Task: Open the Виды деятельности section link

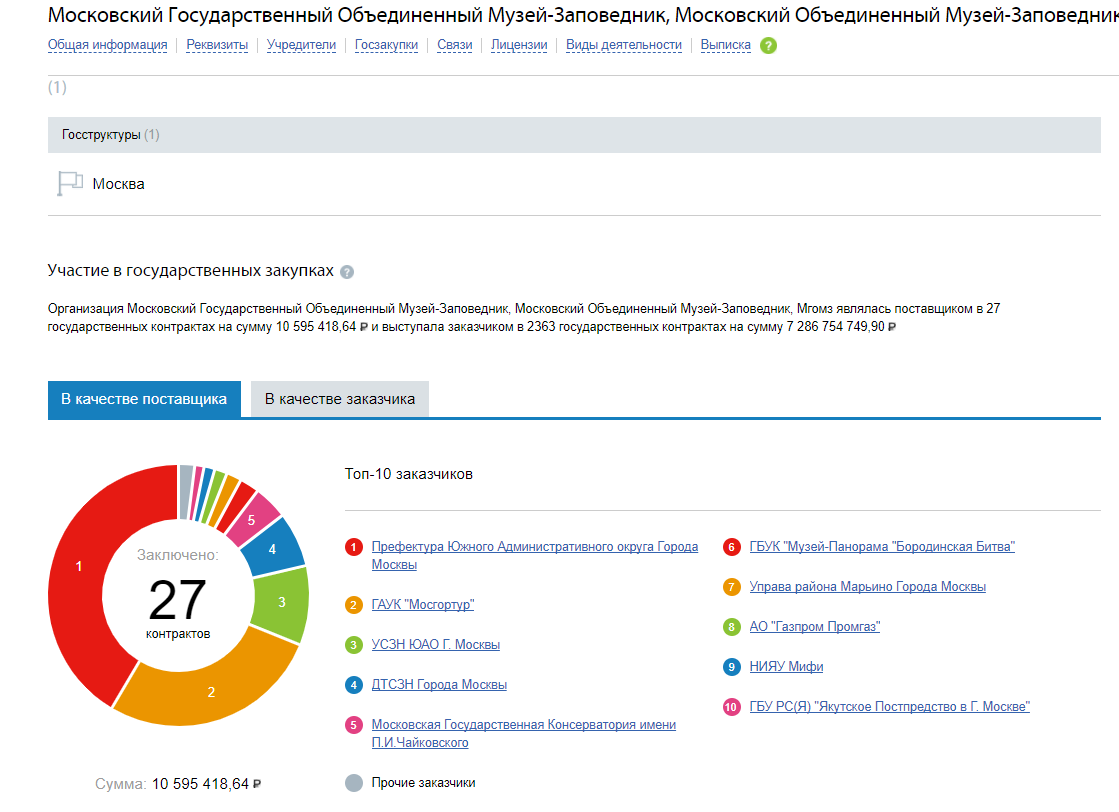Action: coord(624,45)
